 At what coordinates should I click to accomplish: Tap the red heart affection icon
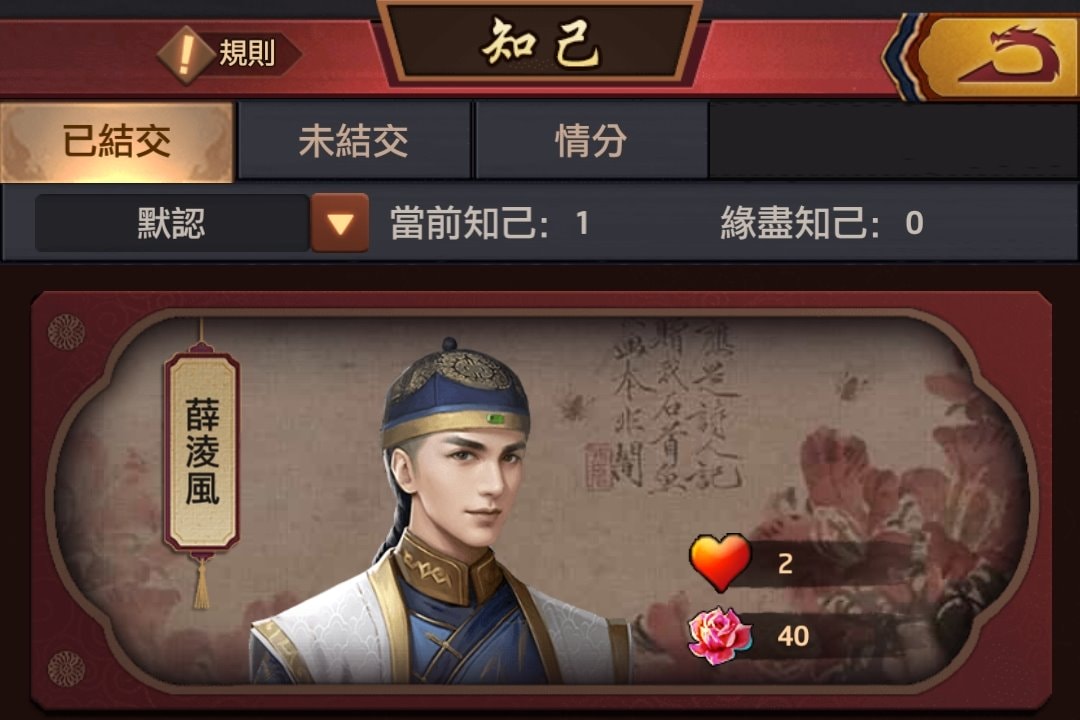pyautogui.click(x=720, y=562)
